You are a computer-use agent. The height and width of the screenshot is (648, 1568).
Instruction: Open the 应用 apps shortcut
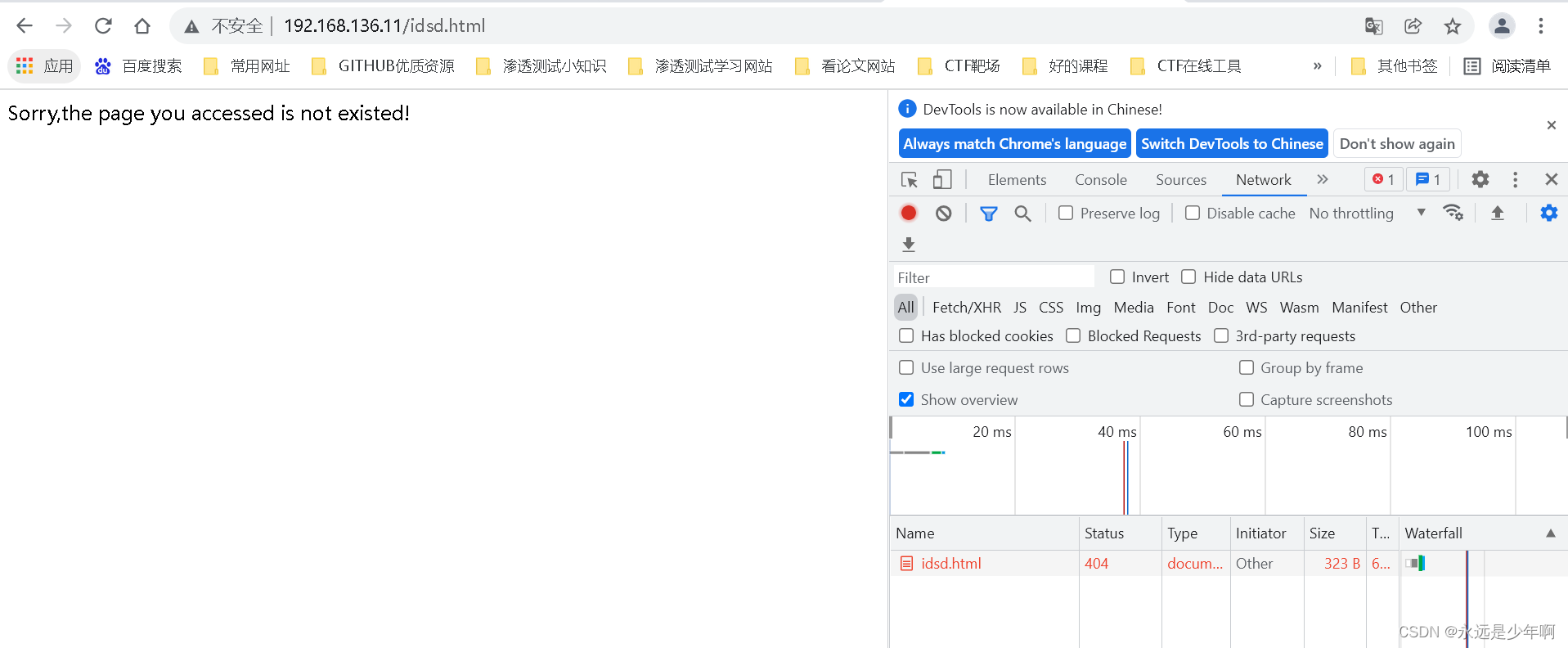tap(45, 66)
